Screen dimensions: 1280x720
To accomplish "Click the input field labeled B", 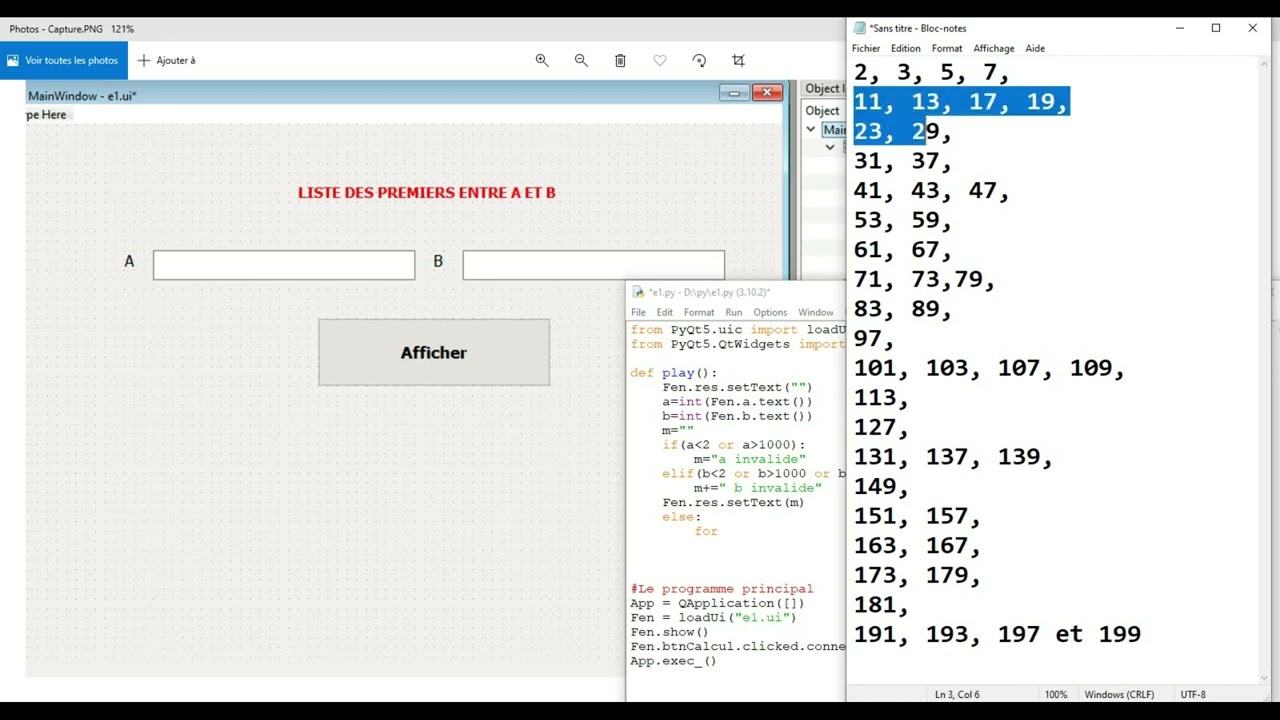I will pyautogui.click(x=594, y=265).
